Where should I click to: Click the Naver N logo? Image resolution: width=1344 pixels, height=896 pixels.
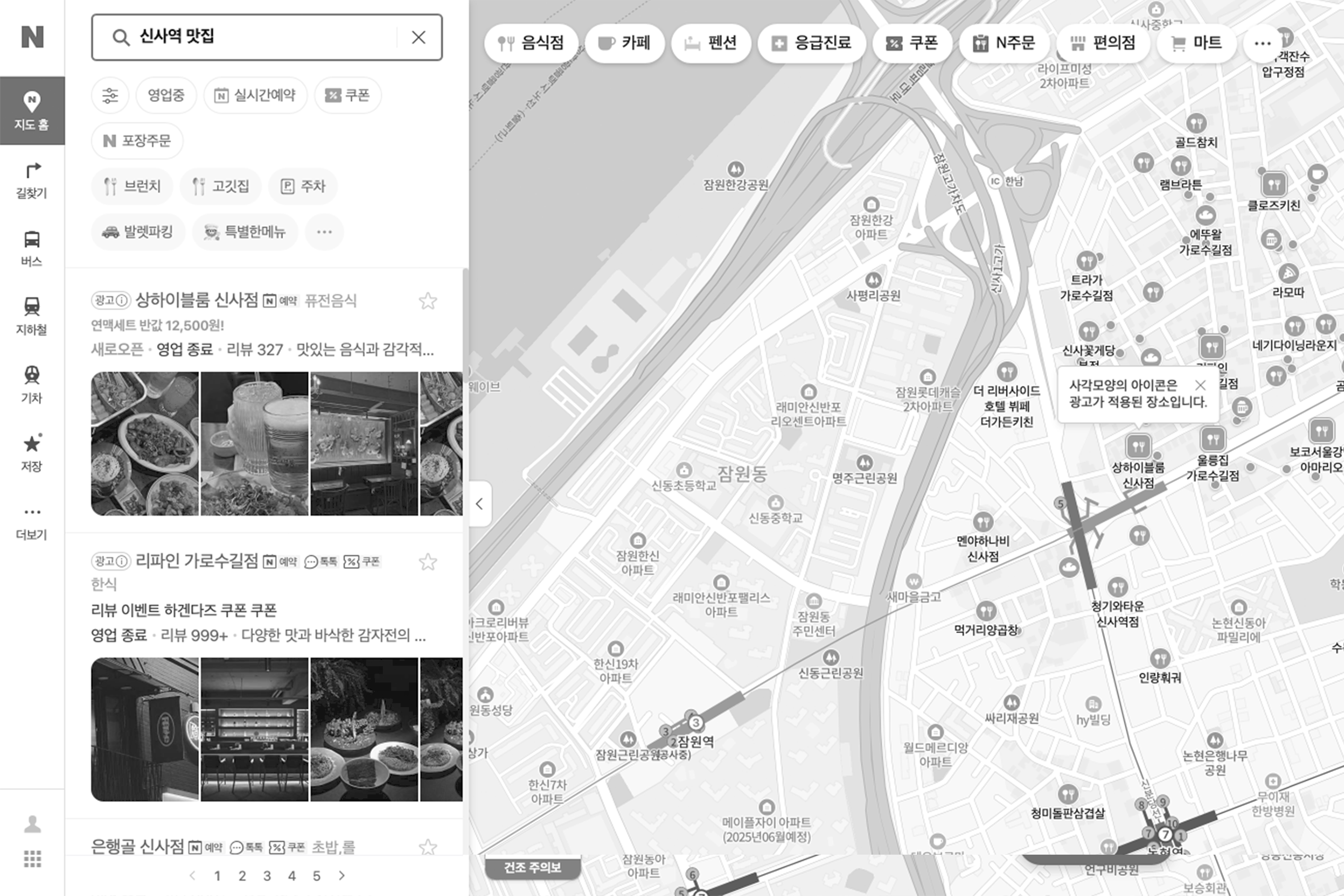(32, 37)
